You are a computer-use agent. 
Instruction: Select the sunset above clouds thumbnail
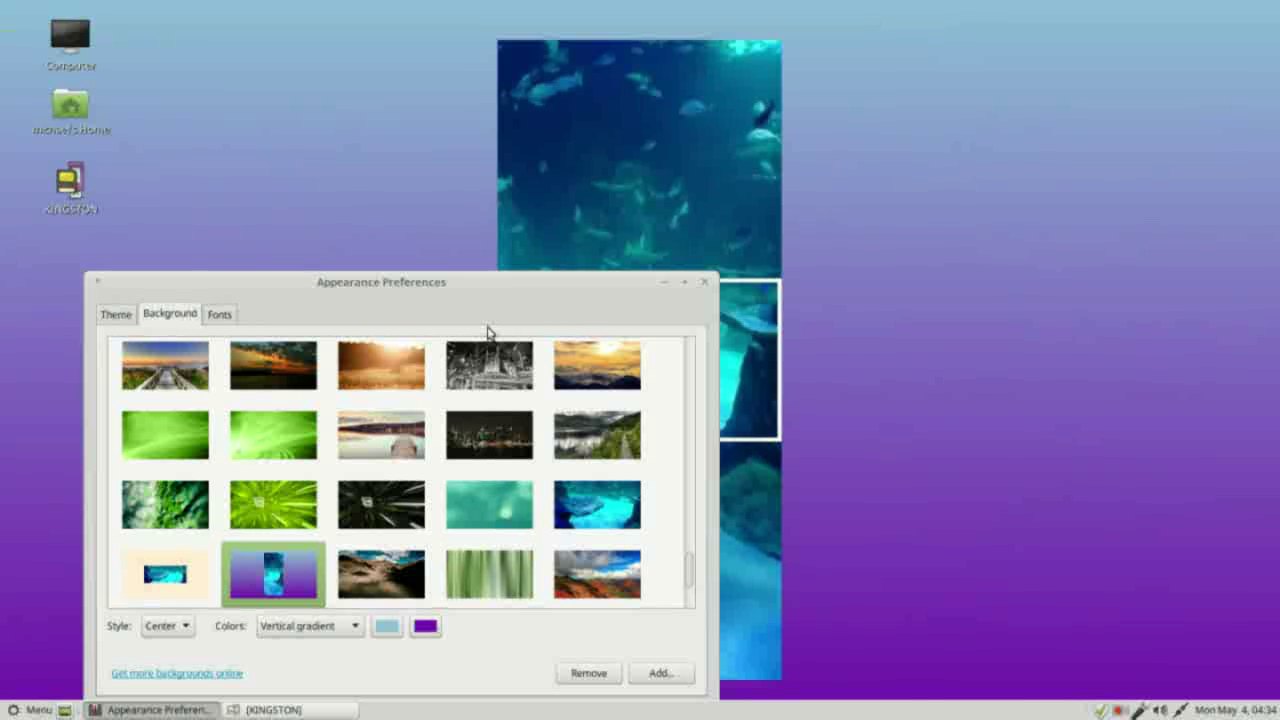tap(597, 365)
